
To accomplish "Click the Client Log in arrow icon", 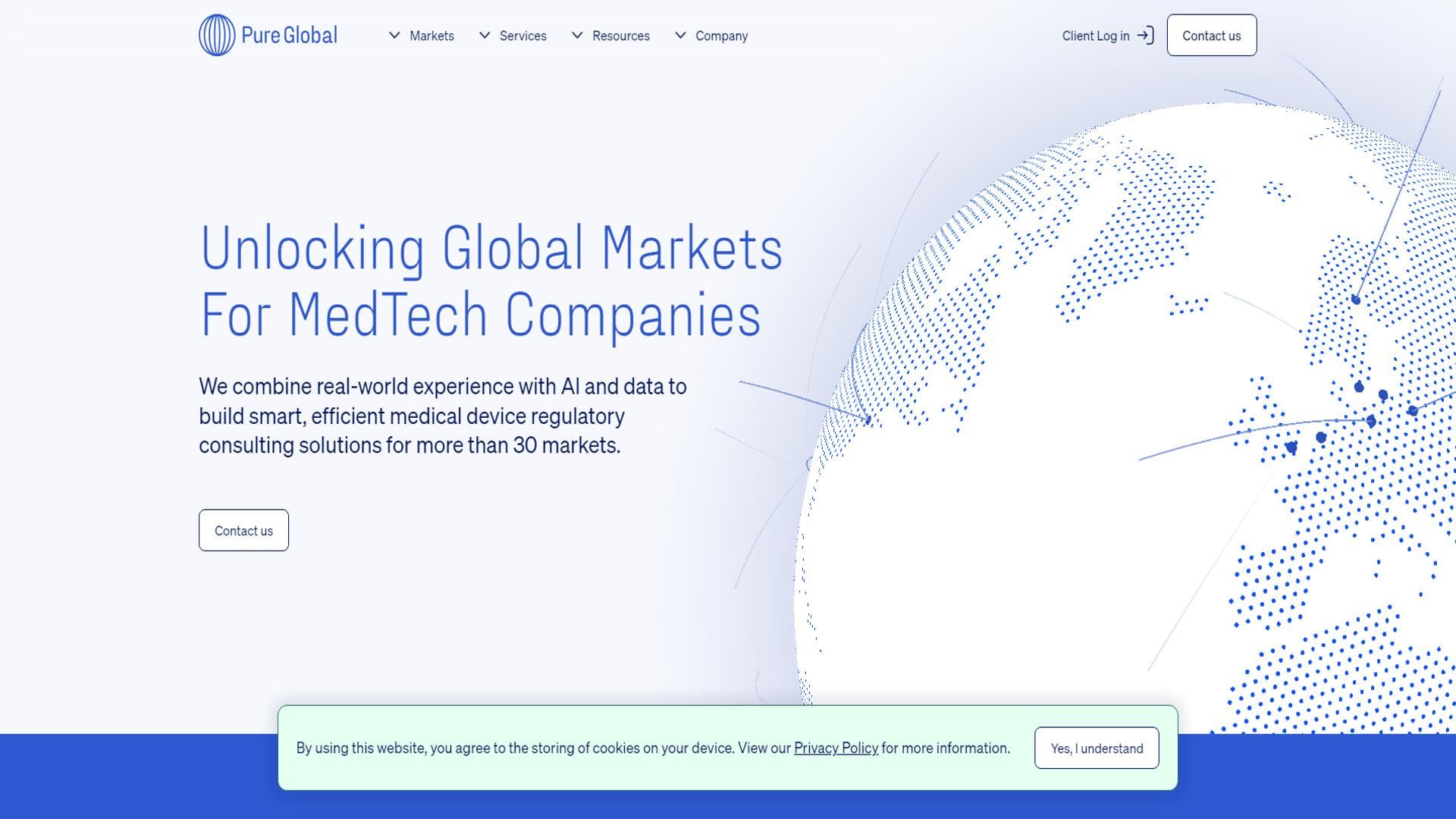I will coord(1146,35).
